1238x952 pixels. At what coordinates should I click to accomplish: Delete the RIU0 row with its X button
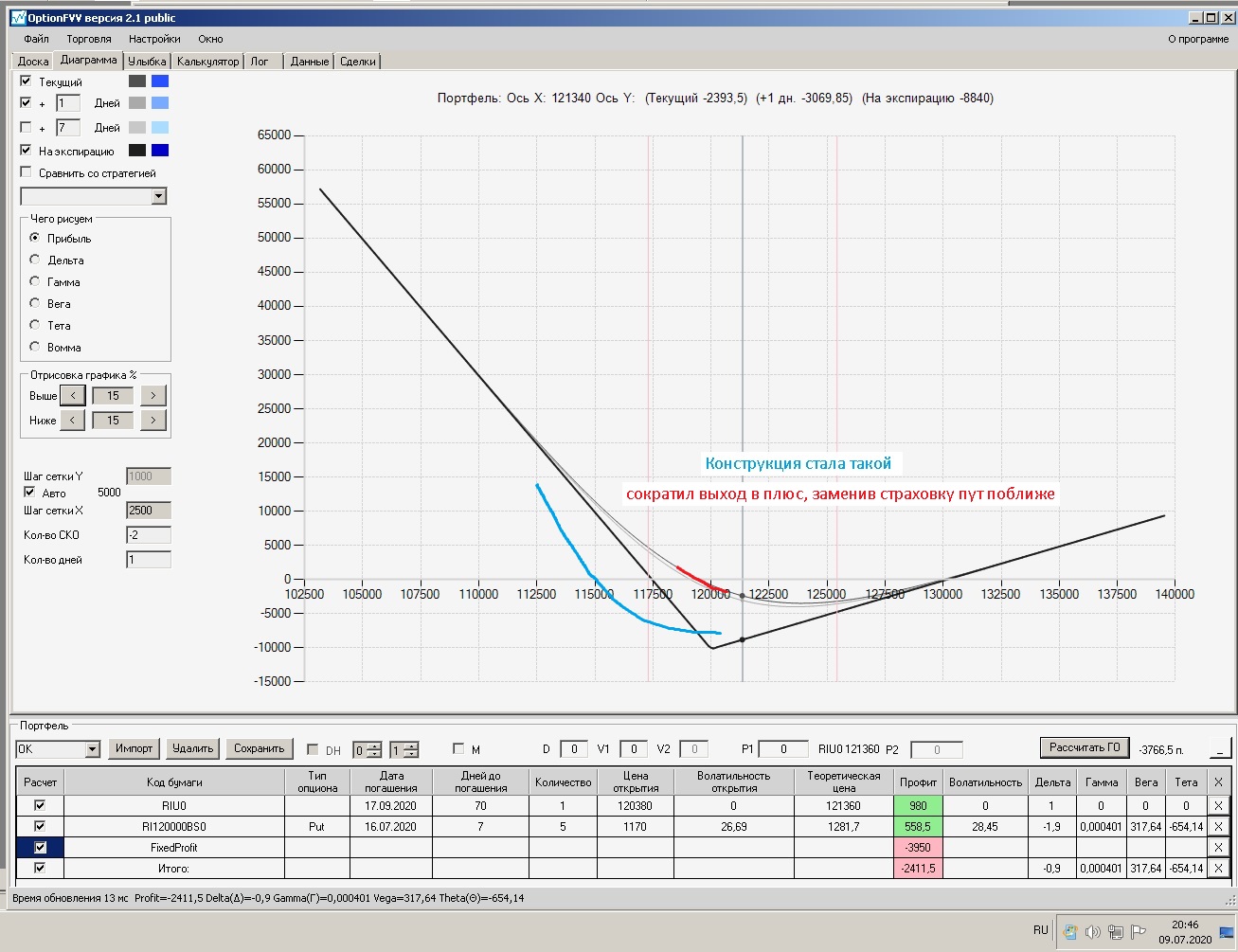coord(1218,805)
